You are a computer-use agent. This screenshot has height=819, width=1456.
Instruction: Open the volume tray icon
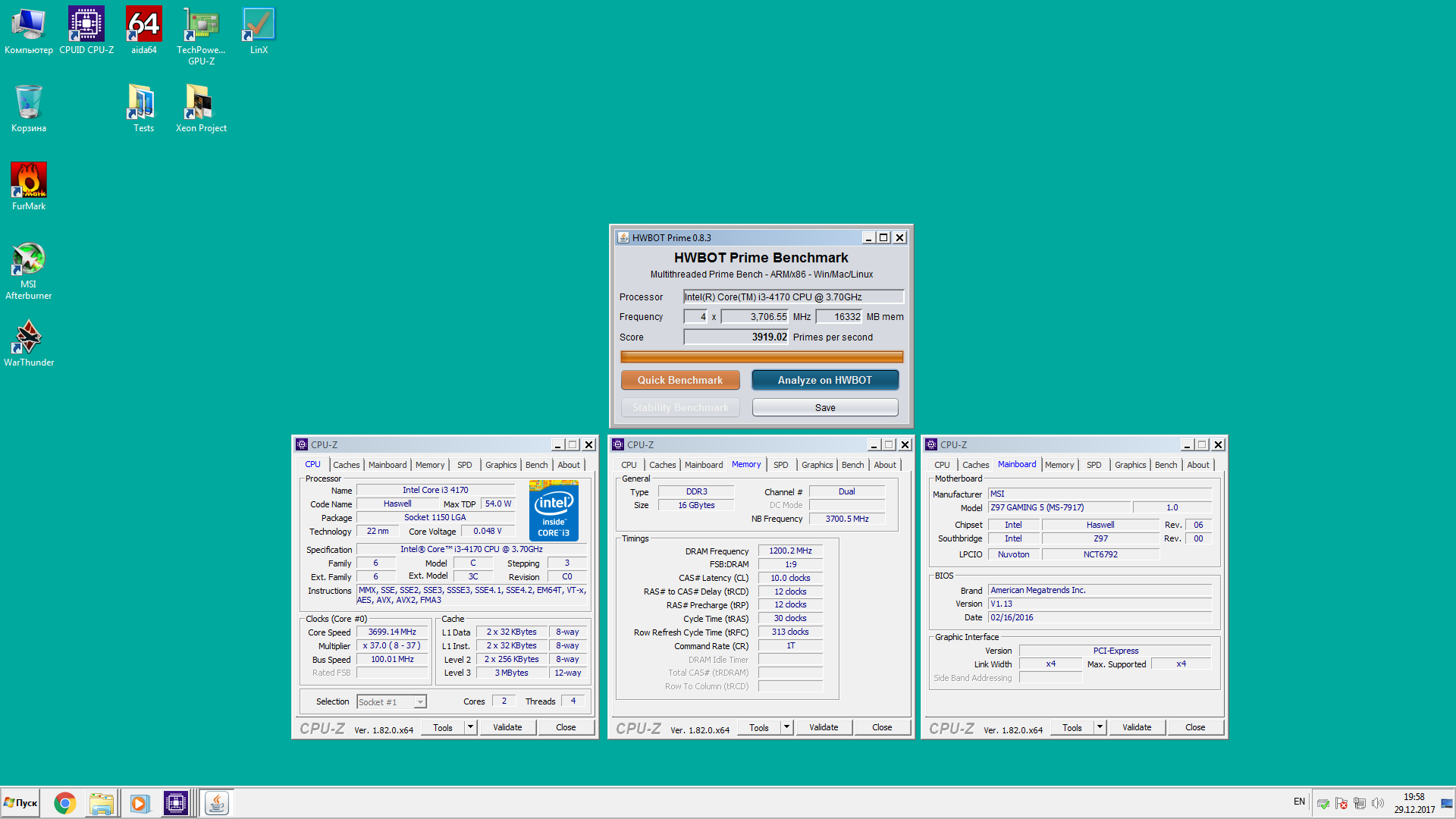[x=1378, y=803]
